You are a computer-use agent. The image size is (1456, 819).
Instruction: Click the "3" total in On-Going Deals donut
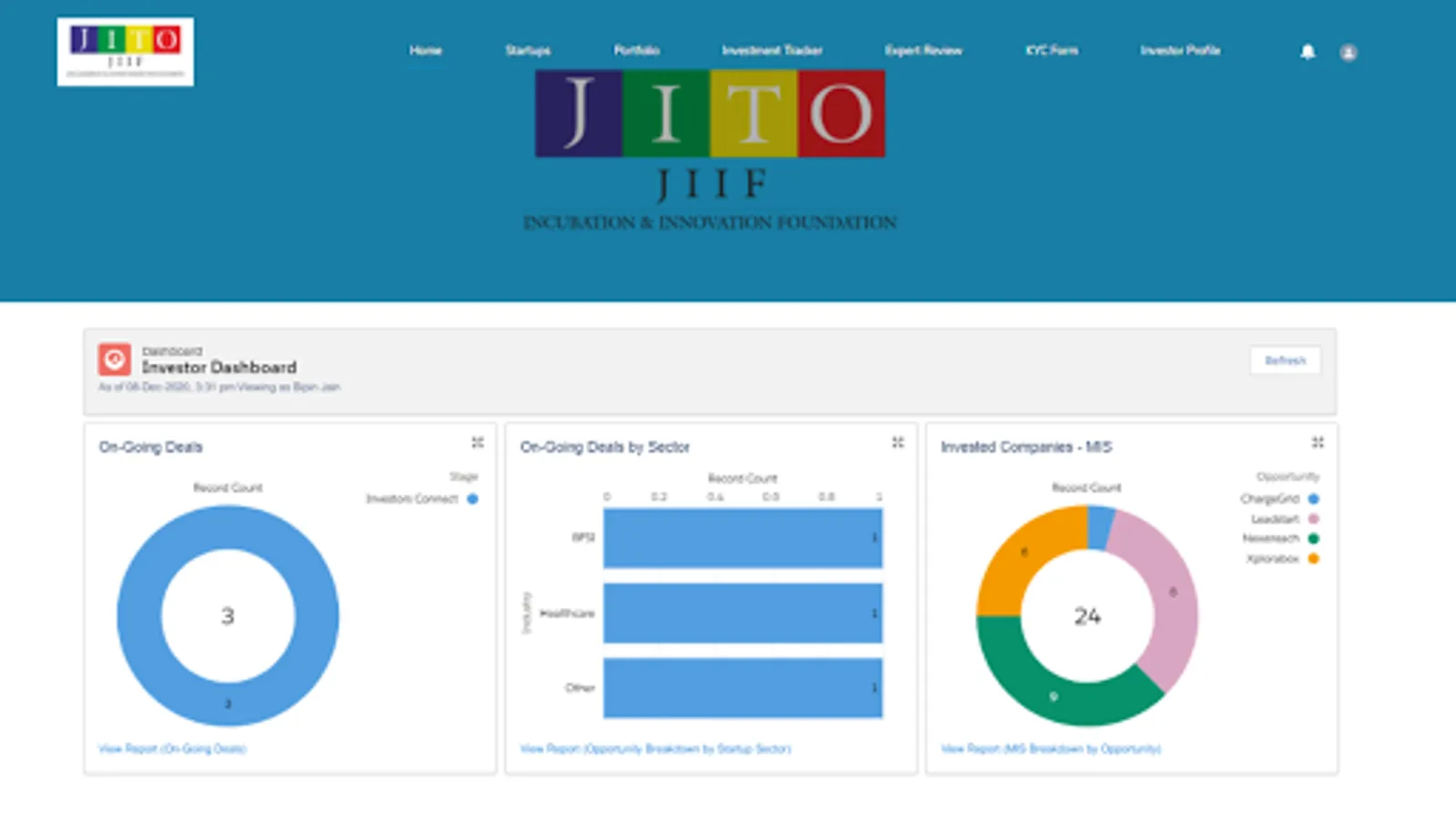[227, 616]
